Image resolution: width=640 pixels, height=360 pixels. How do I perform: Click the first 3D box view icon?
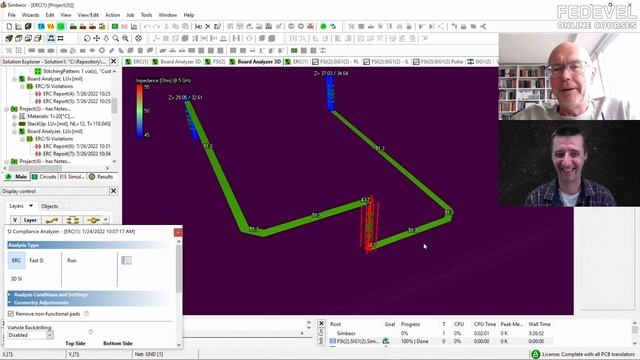coord(9,38)
